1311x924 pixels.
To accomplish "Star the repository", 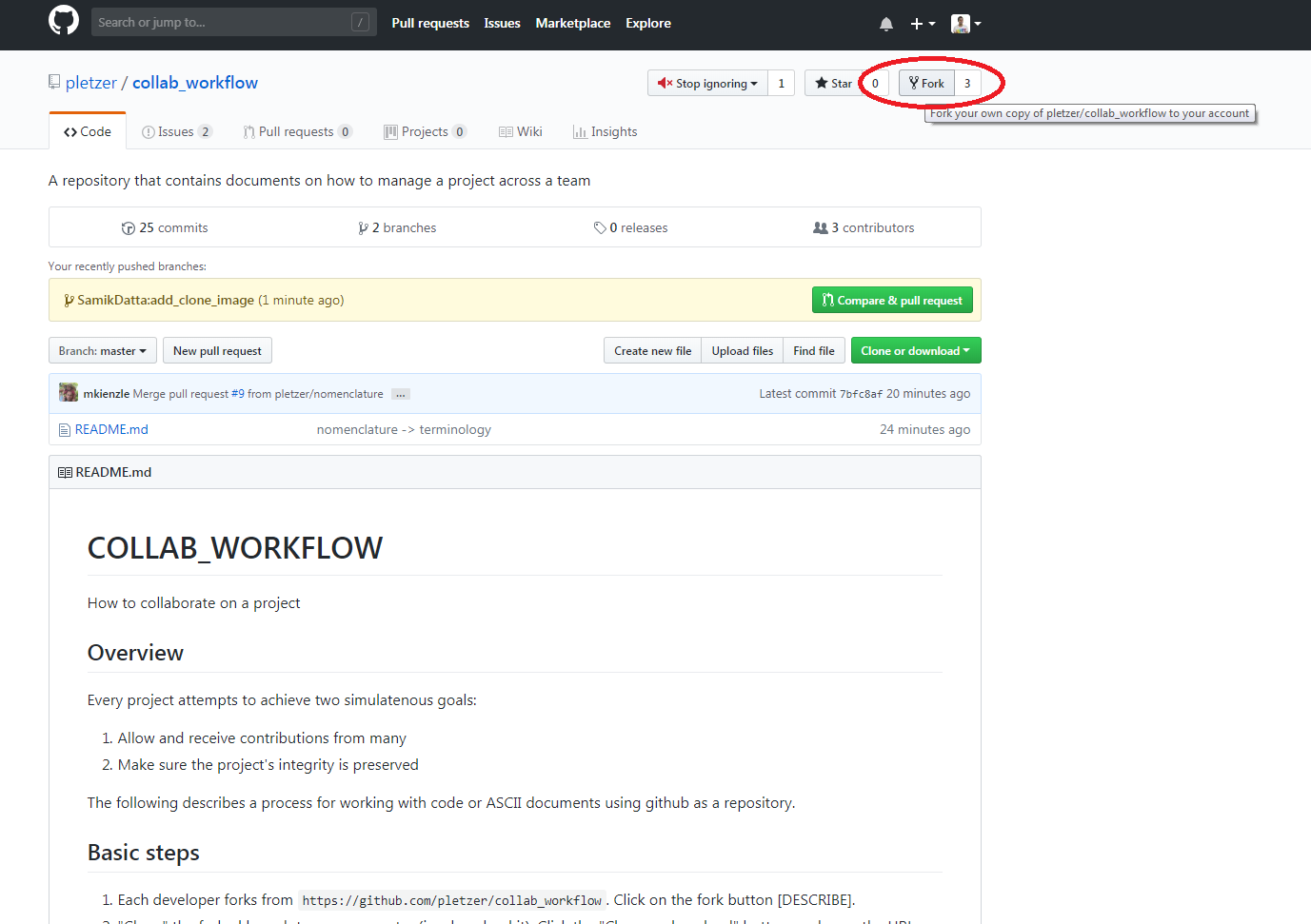I will tap(833, 83).
